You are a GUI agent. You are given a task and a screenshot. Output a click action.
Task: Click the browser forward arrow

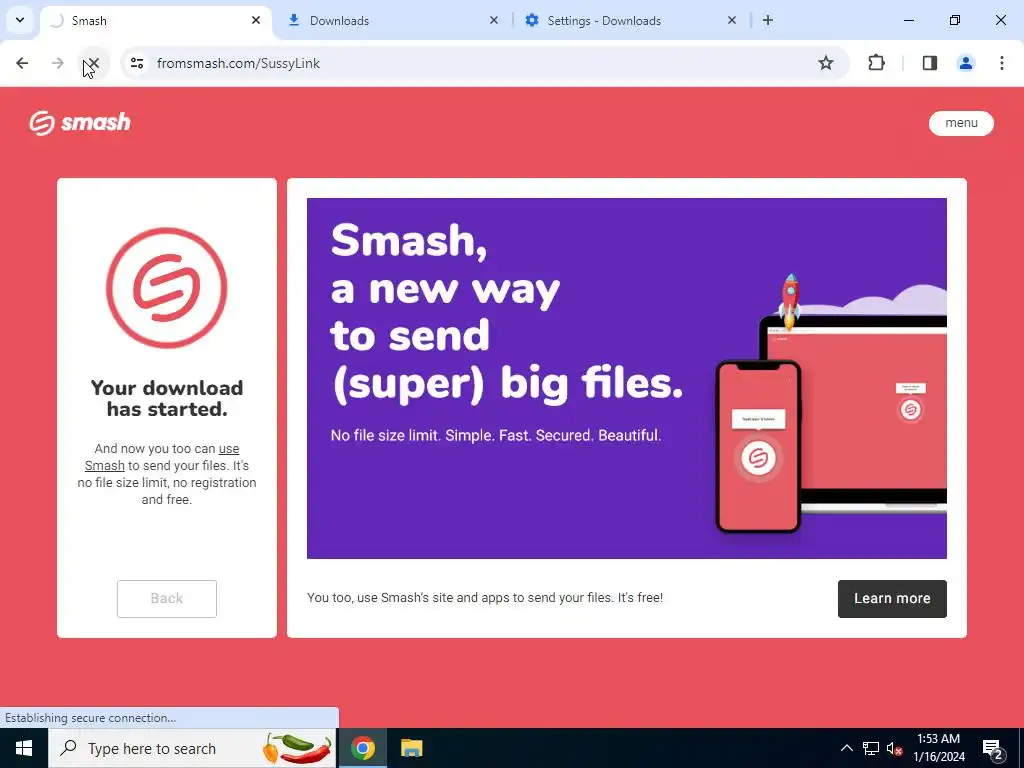pyautogui.click(x=57, y=63)
